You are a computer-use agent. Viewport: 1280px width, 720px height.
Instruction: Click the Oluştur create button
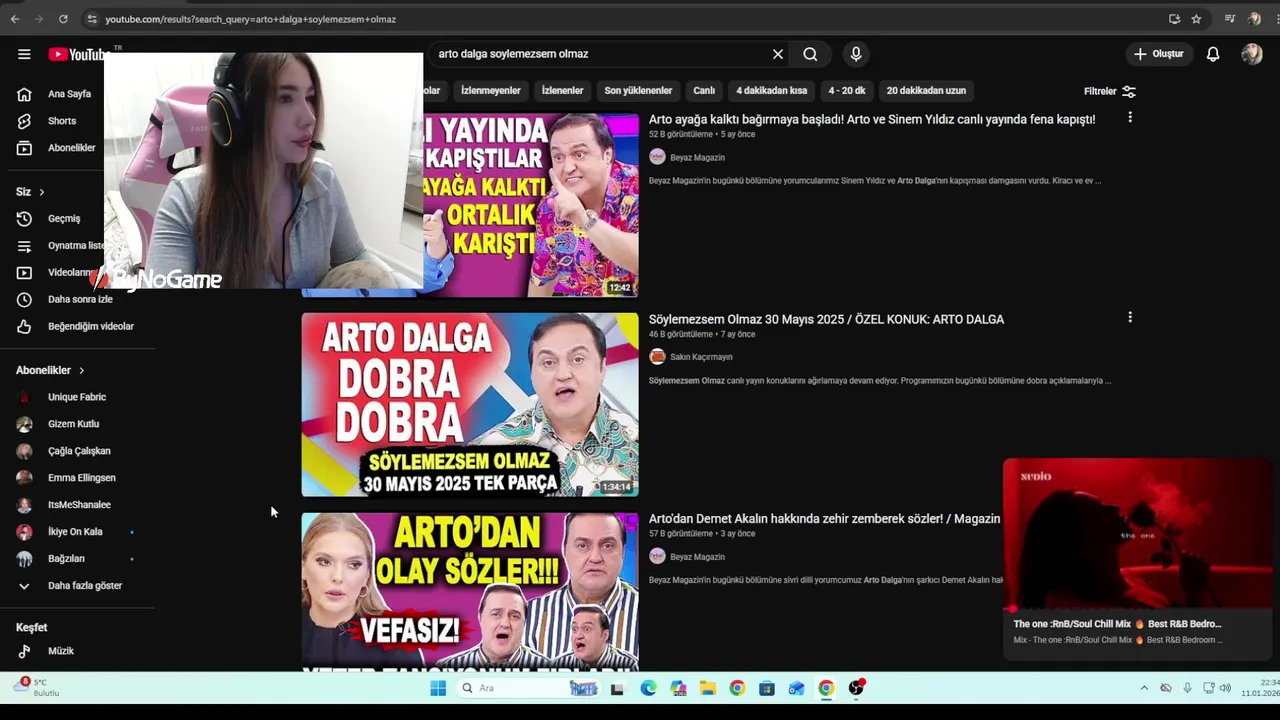(1158, 54)
